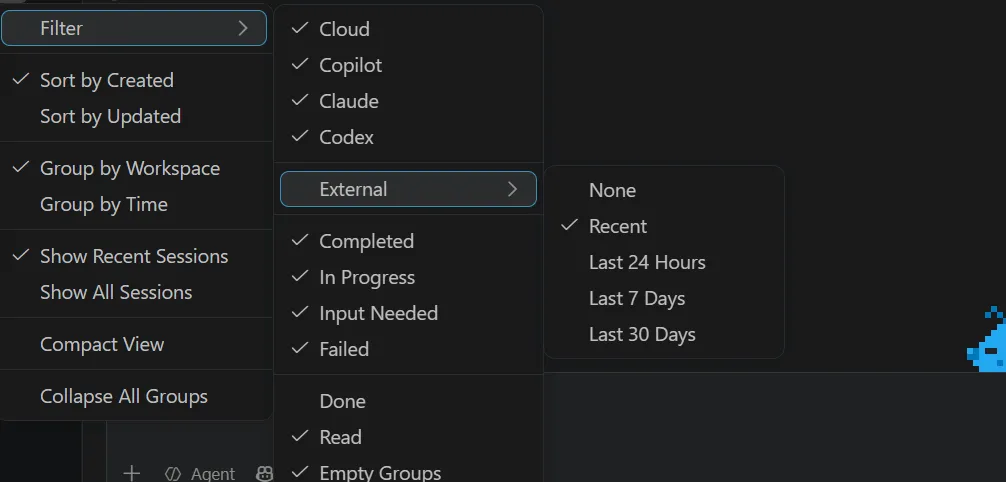Enable the Done status filter
Image resolution: width=1006 pixels, height=482 pixels.
pyautogui.click(x=408, y=401)
